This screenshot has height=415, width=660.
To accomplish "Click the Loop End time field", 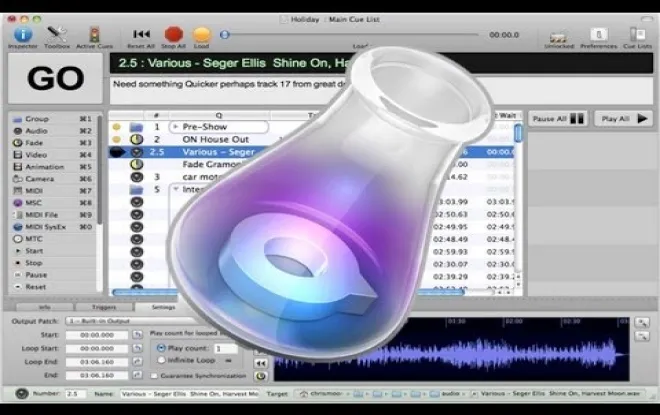I will pos(97,362).
